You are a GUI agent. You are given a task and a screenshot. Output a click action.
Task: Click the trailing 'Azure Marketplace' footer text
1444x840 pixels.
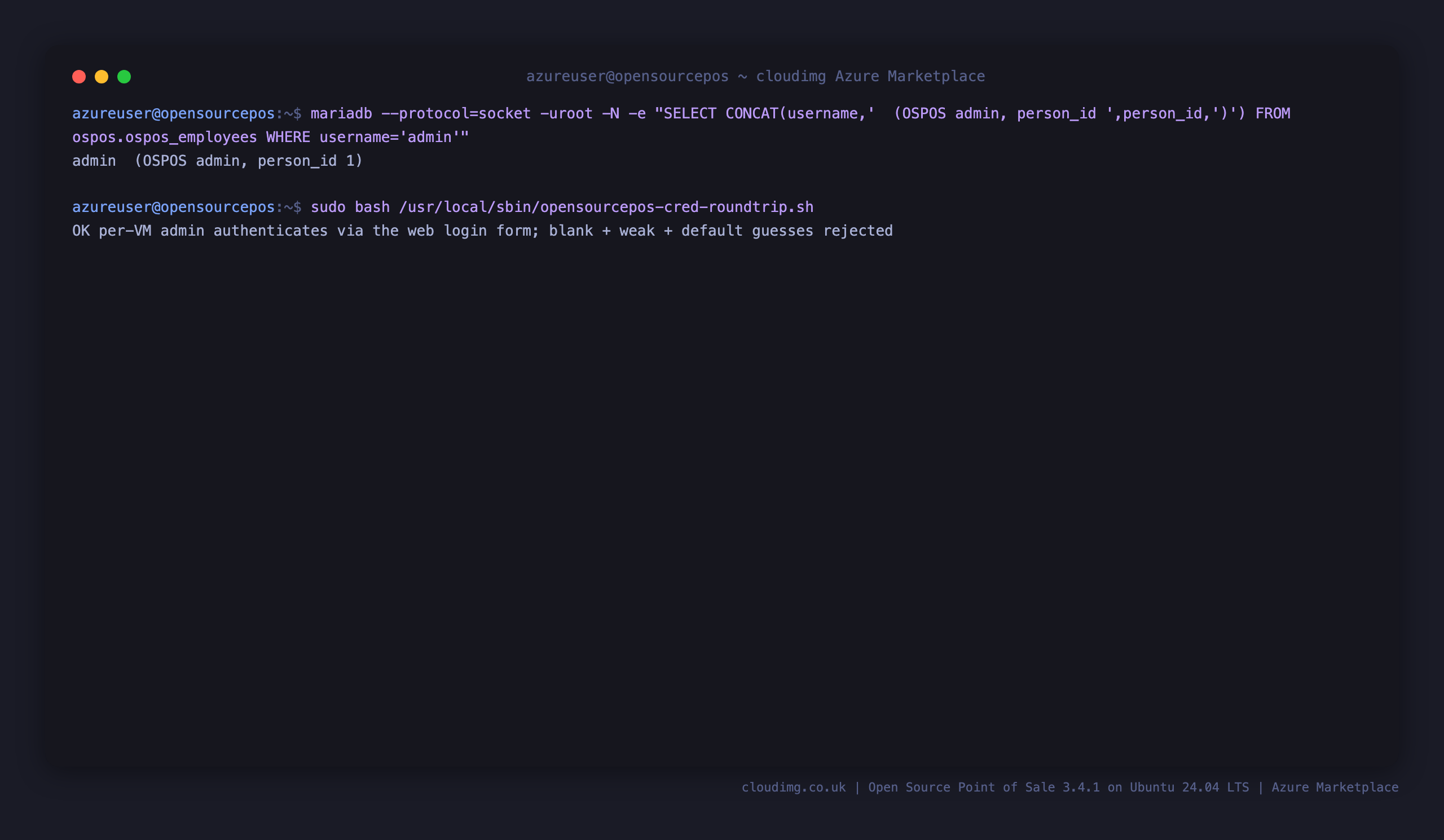[1335, 788]
